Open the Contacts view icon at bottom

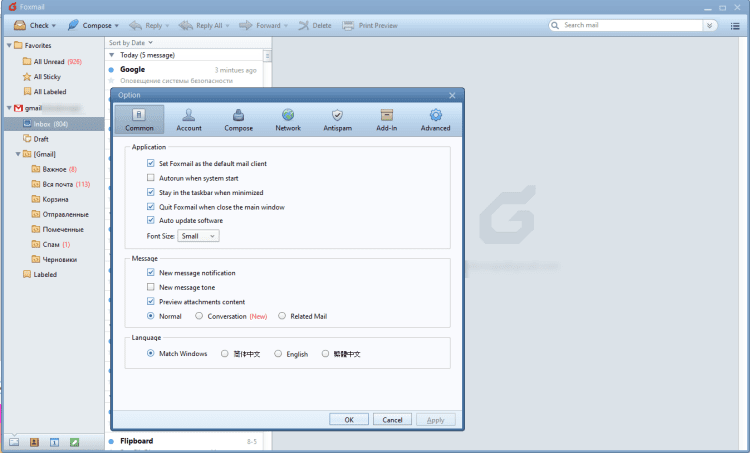click(x=34, y=442)
